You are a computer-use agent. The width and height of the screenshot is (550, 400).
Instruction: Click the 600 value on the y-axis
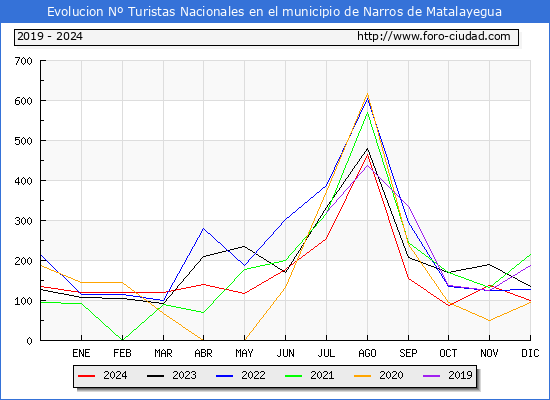23,101
